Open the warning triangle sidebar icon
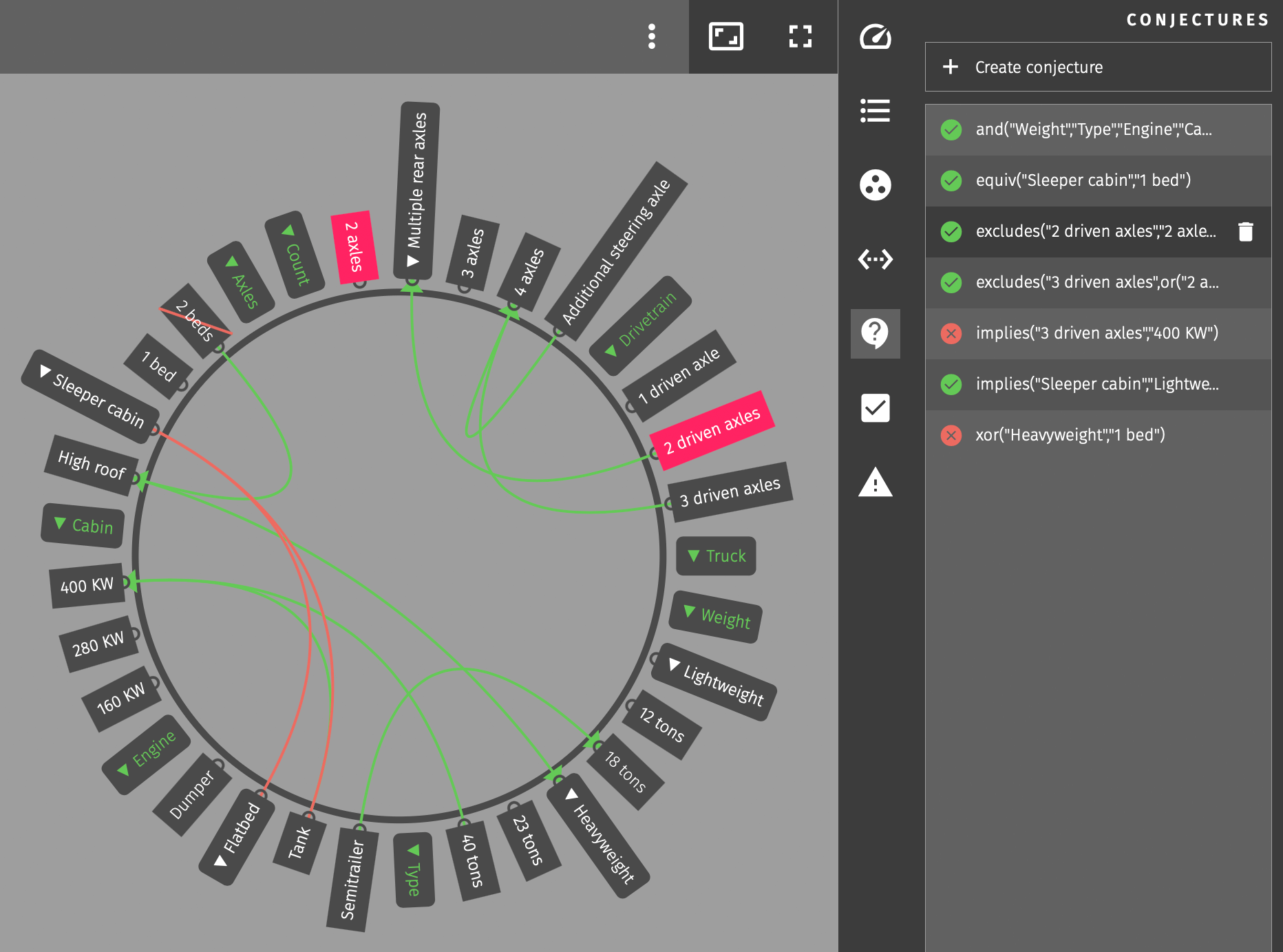This screenshot has height=952, width=1283. click(x=875, y=482)
